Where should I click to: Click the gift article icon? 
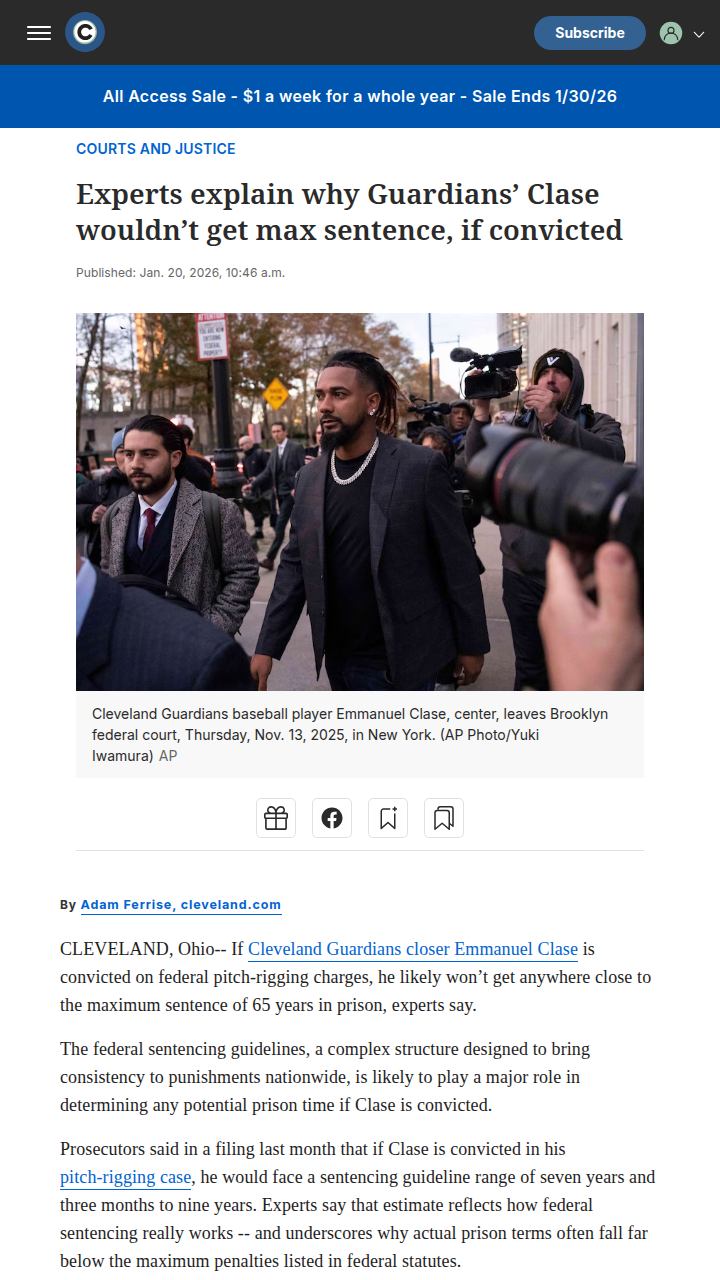(276, 818)
